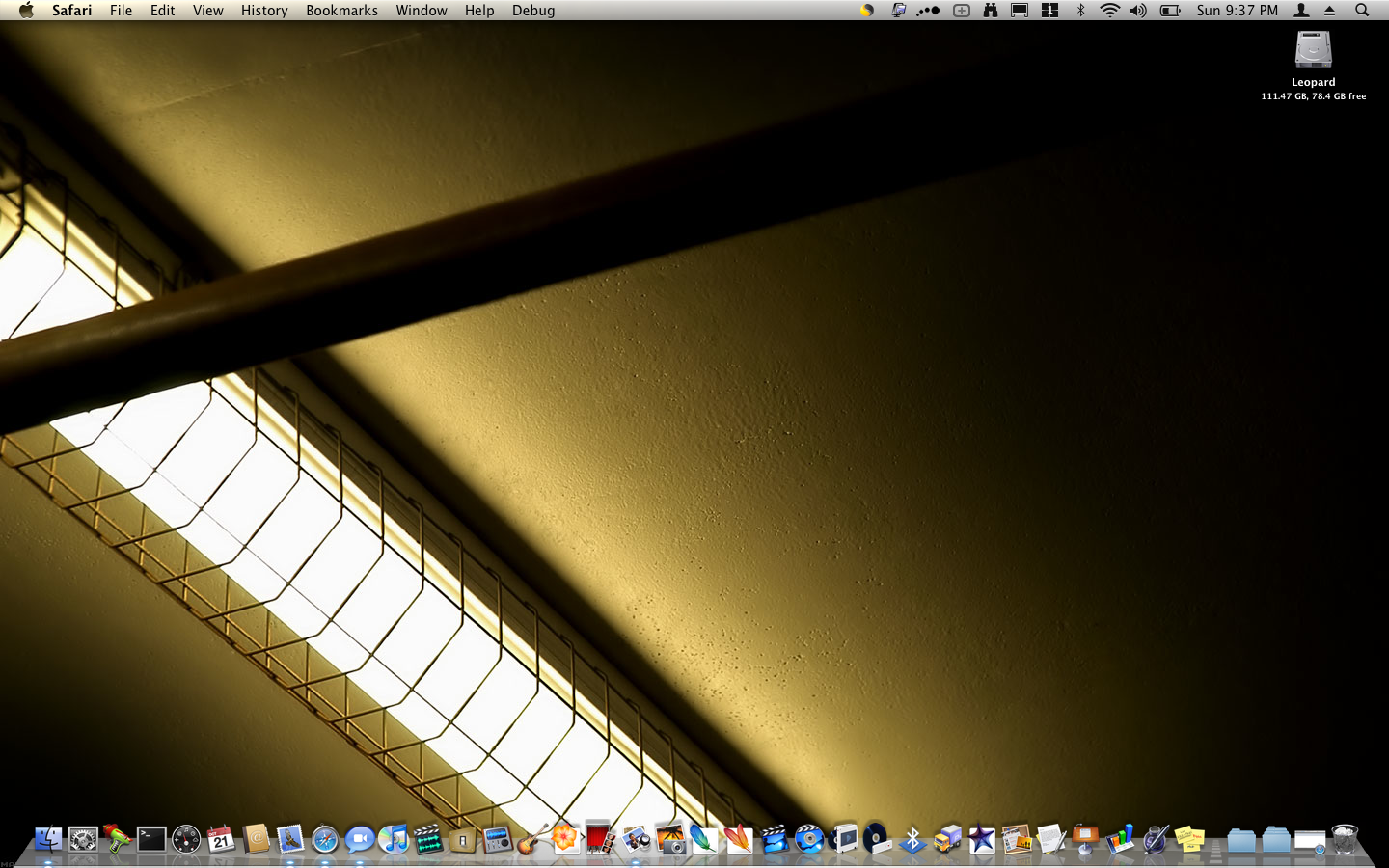This screenshot has width=1389, height=868.
Task: Open Dashboard gauge icon in Dock
Action: (x=186, y=839)
